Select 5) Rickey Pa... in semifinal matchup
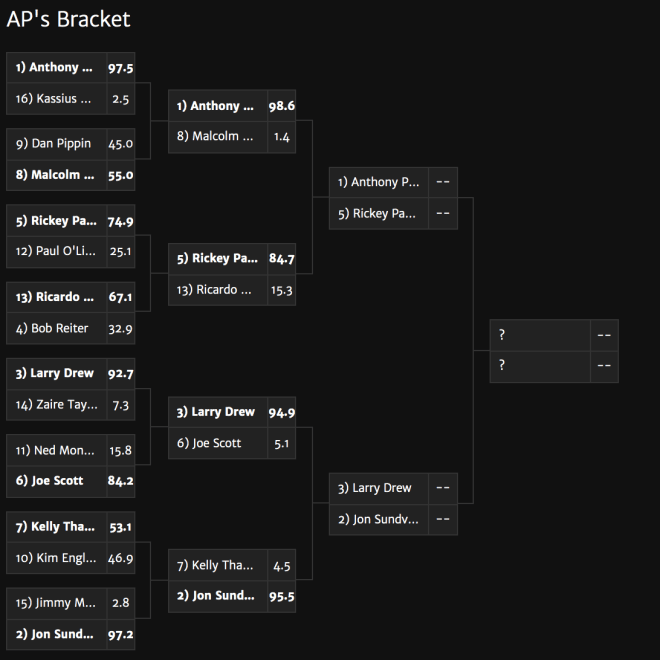This screenshot has width=660, height=660. click(393, 214)
